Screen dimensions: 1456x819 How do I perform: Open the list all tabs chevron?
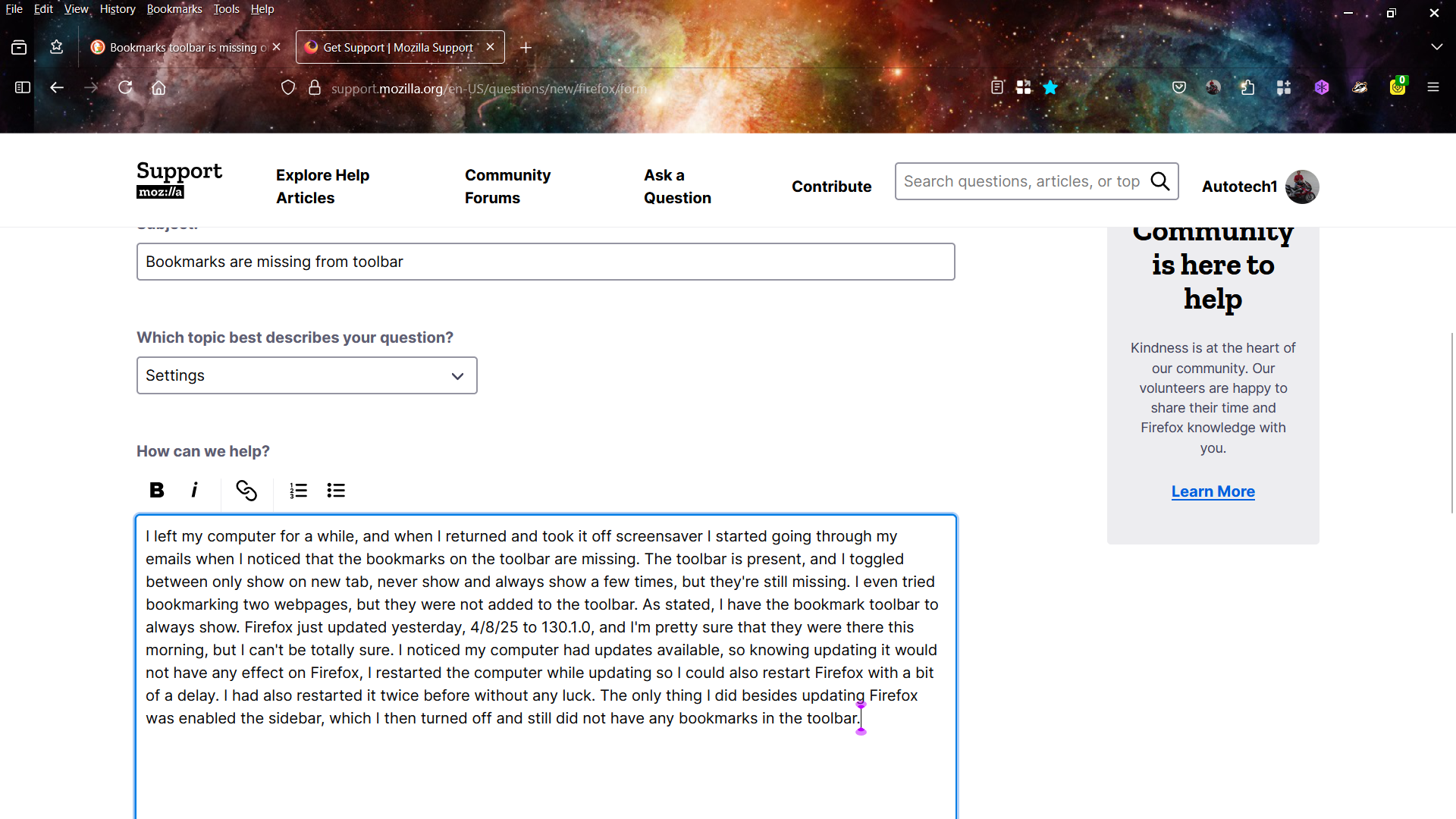[1437, 47]
